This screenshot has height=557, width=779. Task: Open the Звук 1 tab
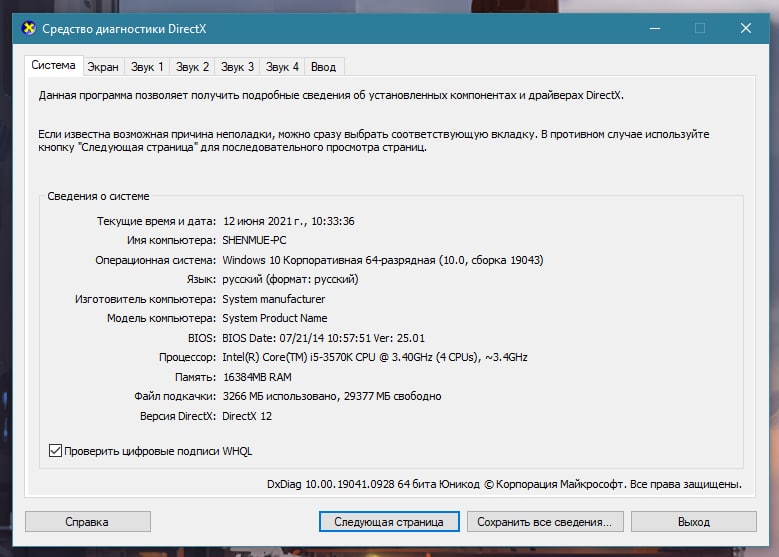[147, 67]
